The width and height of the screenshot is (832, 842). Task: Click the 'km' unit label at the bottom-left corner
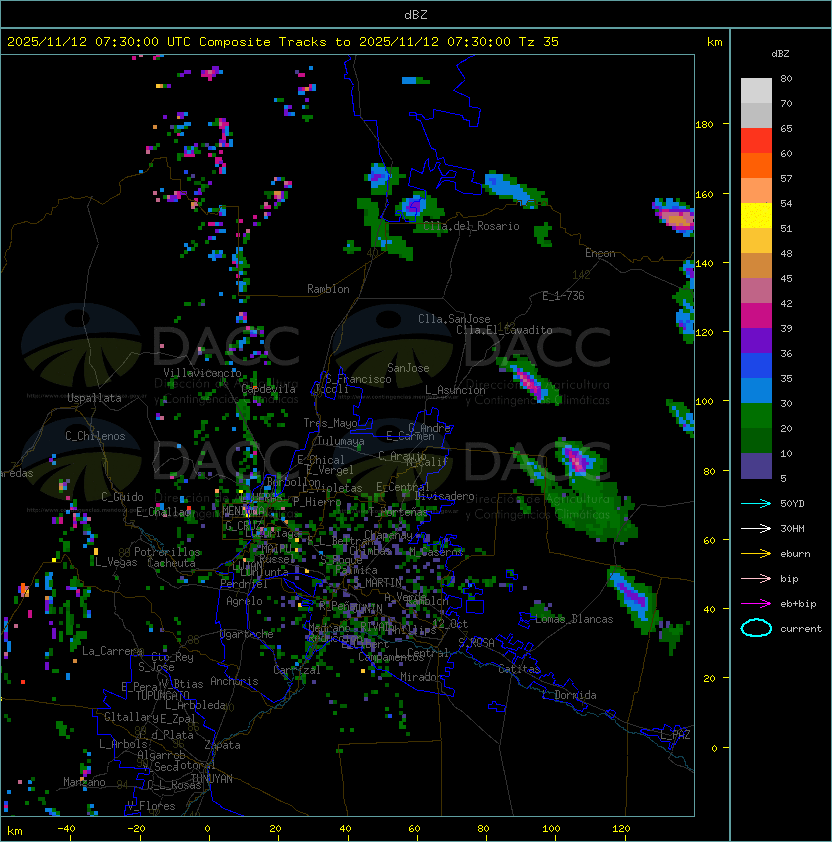pos(15,831)
